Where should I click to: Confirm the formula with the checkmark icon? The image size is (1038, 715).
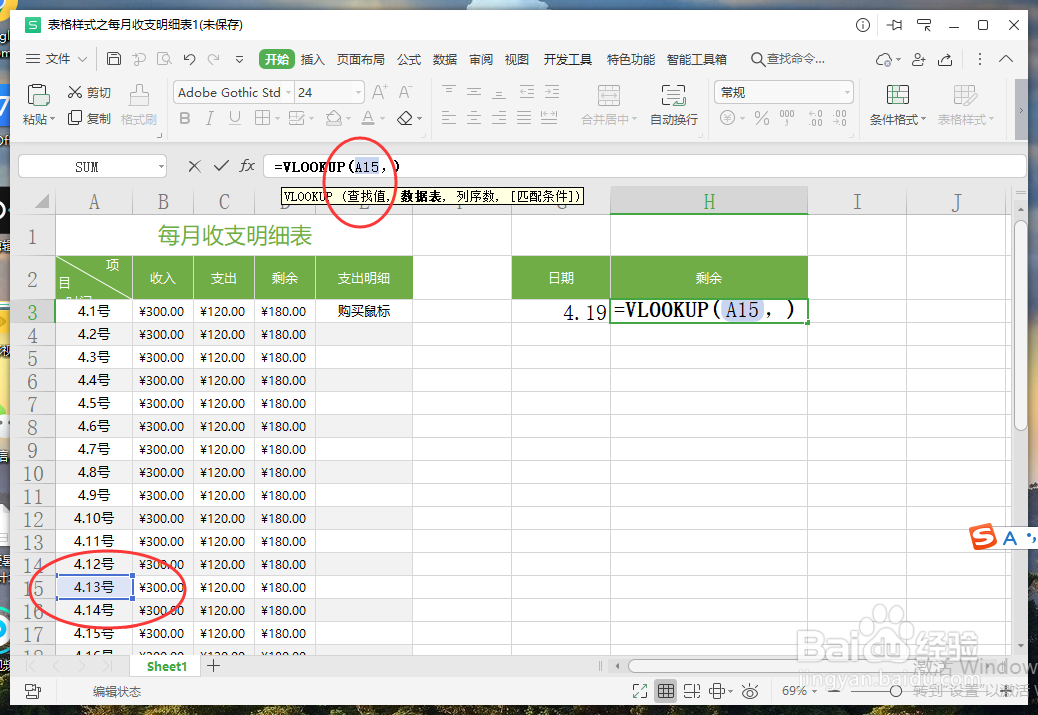[x=220, y=165]
